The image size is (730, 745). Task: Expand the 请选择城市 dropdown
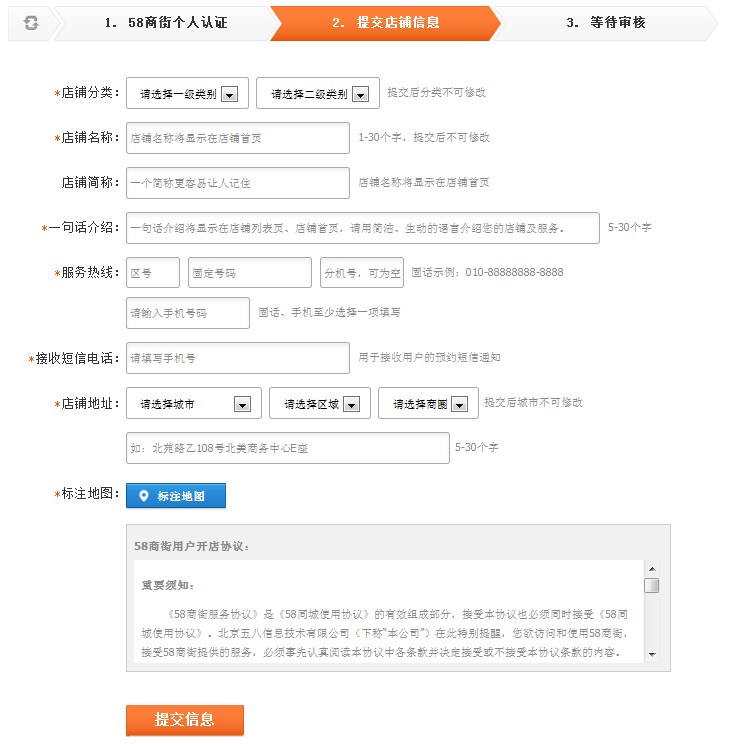[x=193, y=404]
